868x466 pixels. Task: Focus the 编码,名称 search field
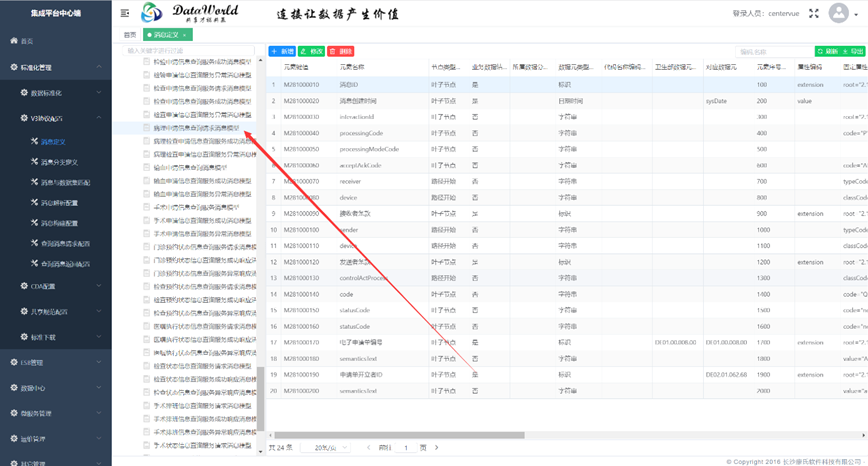(x=774, y=51)
